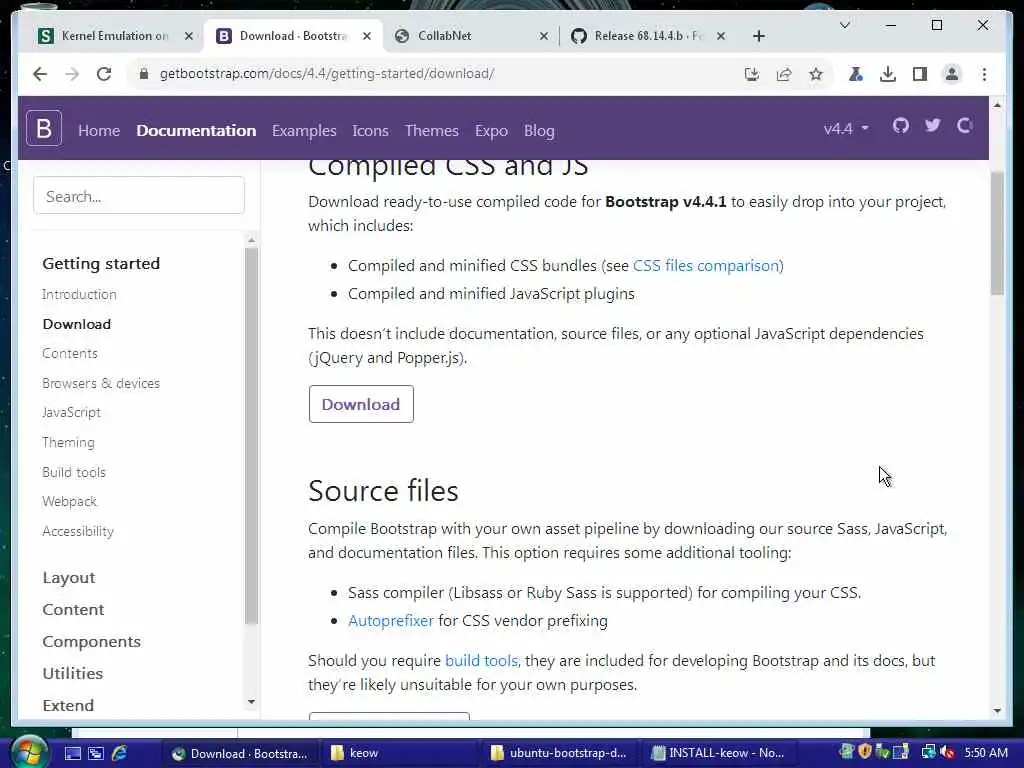Open the Windows Start orb
Screen dimensions: 1024x768
click(28, 753)
